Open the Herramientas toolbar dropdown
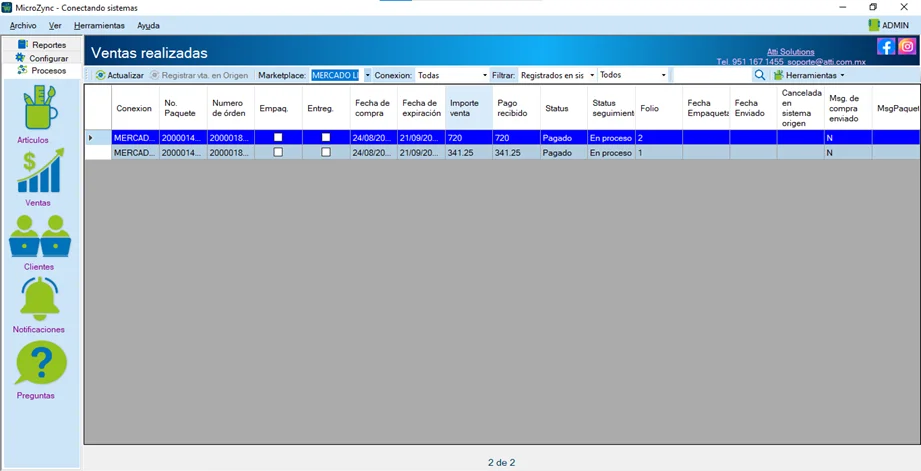The height and width of the screenshot is (471, 921). pos(809,75)
